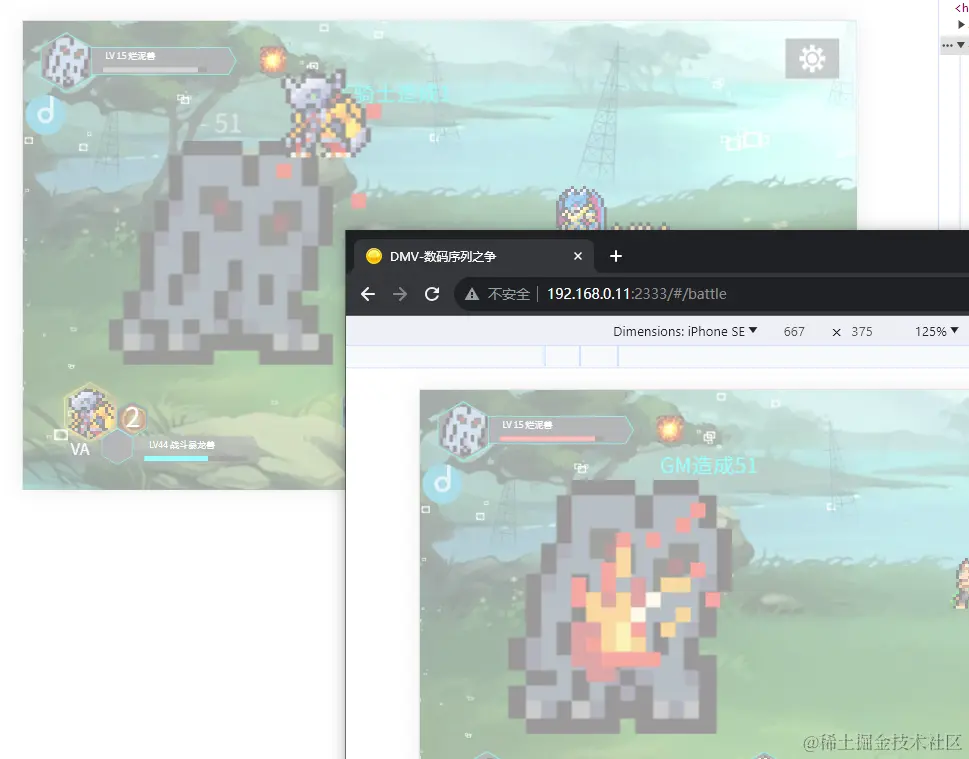Click the armored knight sprite on top of rock monster
This screenshot has width=969, height=759.
(x=324, y=114)
